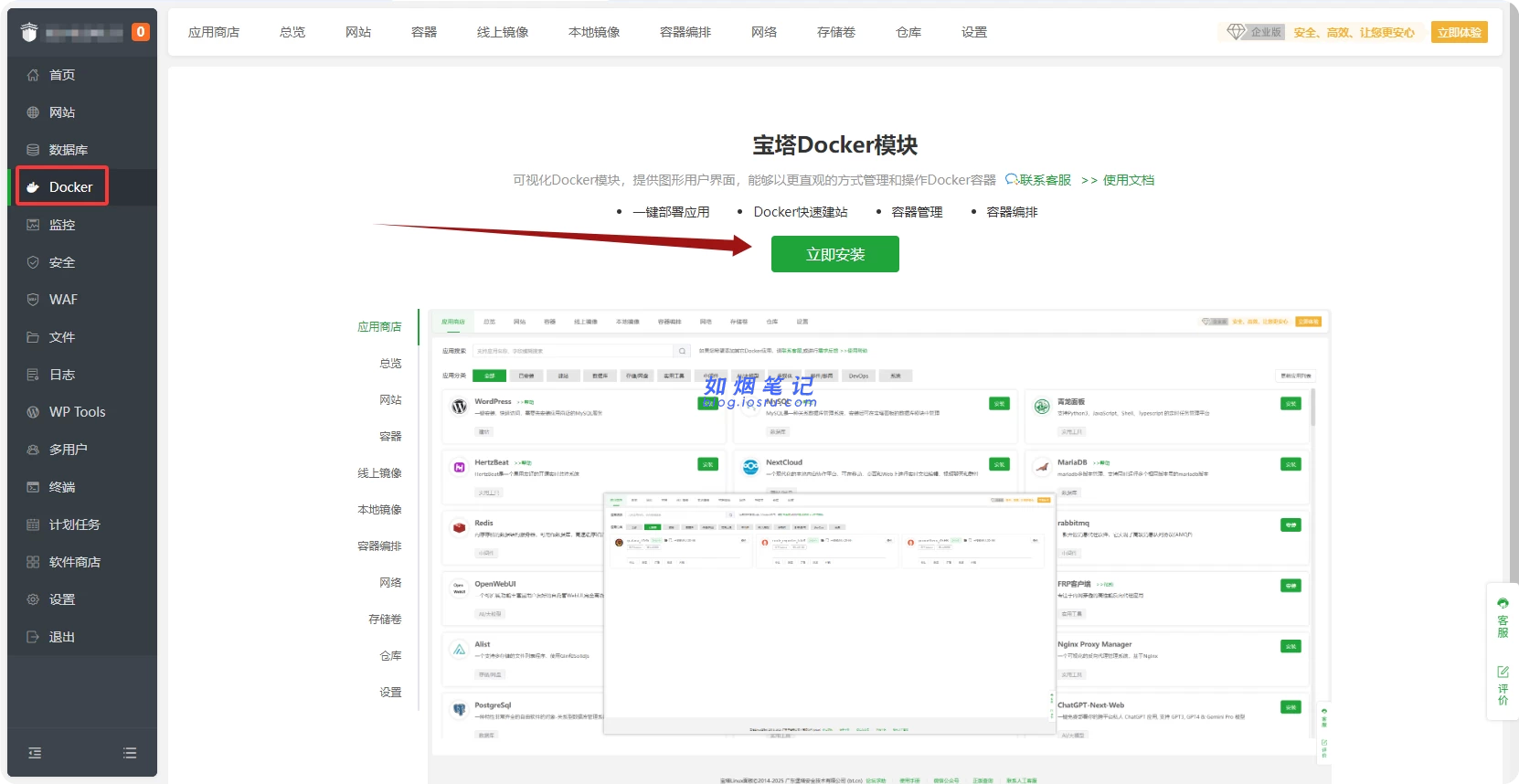The image size is (1519, 784).
Task: Open the orange notification badge showing 0
Action: 140,32
